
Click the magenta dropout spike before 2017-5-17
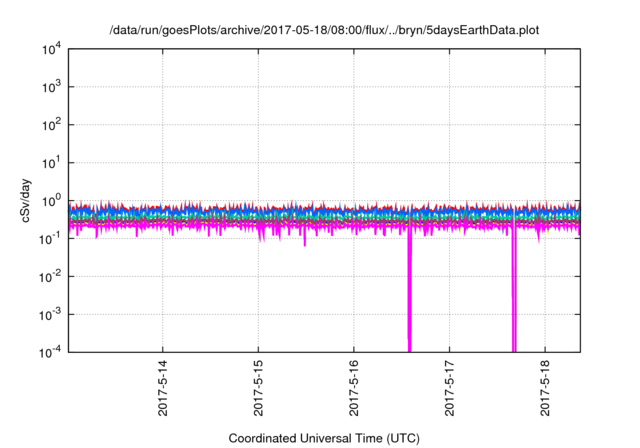[410, 290]
